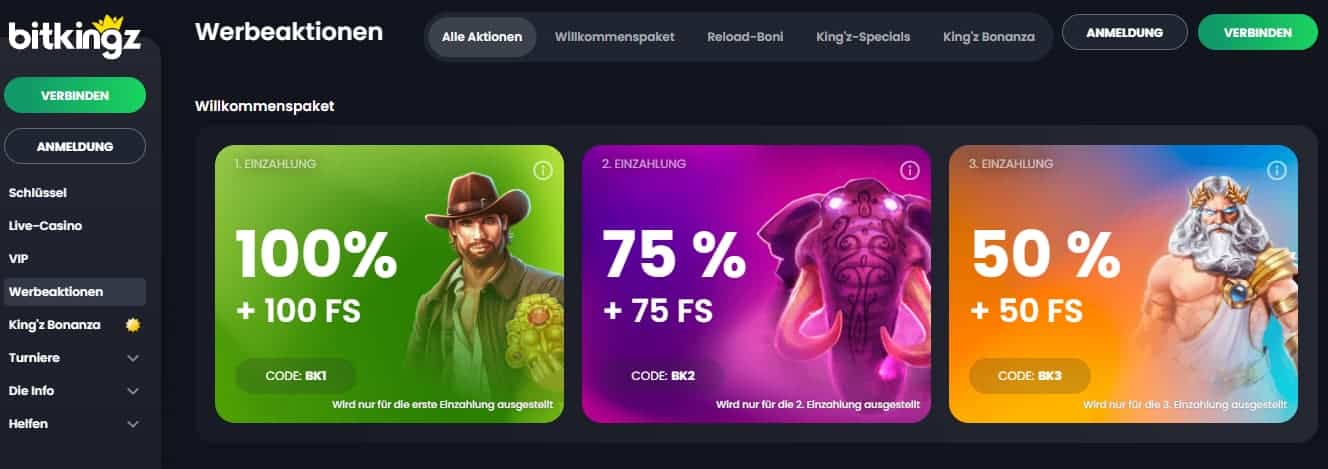Open info icon on 100% bonus card

pyautogui.click(x=543, y=170)
